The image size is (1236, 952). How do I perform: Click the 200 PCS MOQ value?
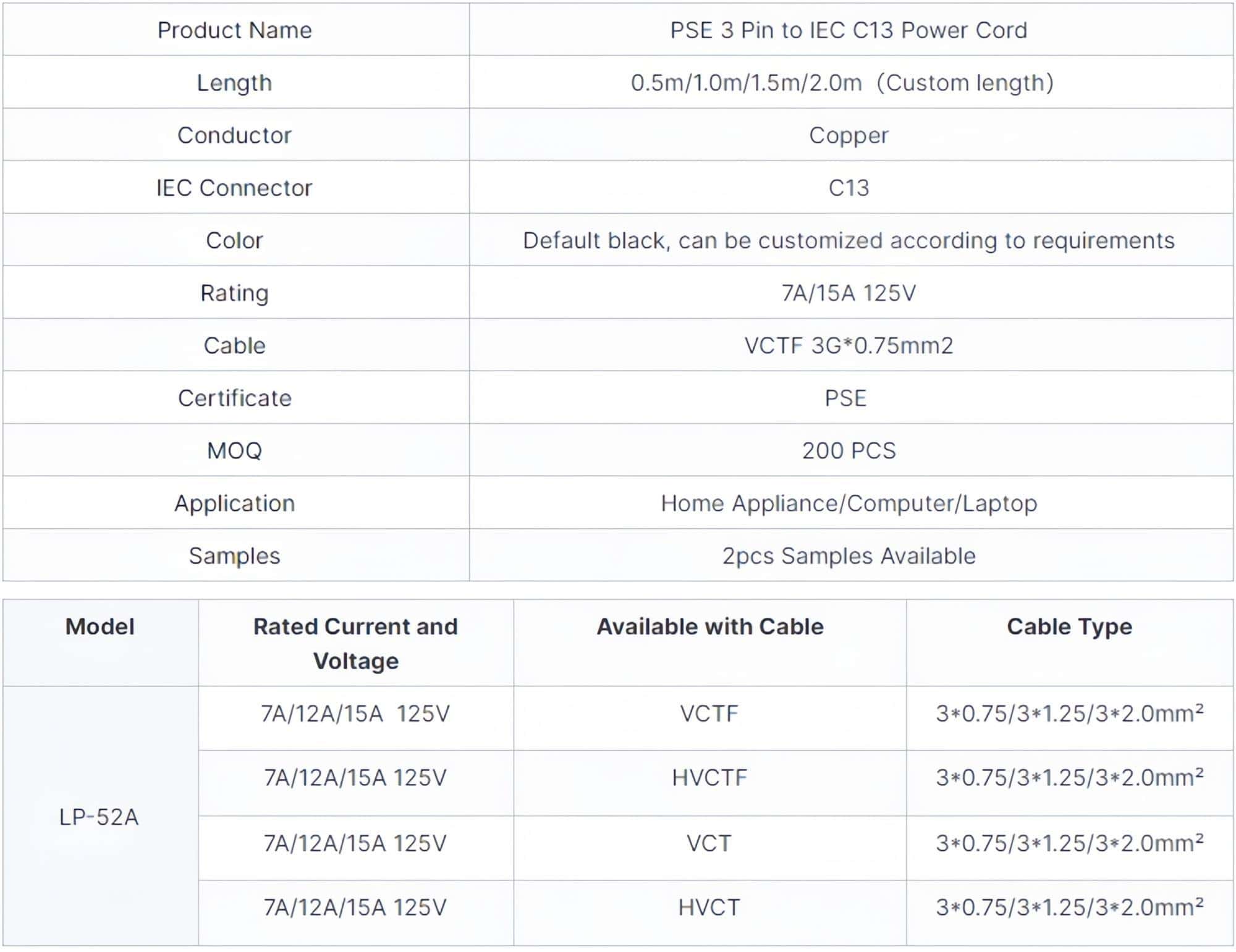(x=849, y=450)
